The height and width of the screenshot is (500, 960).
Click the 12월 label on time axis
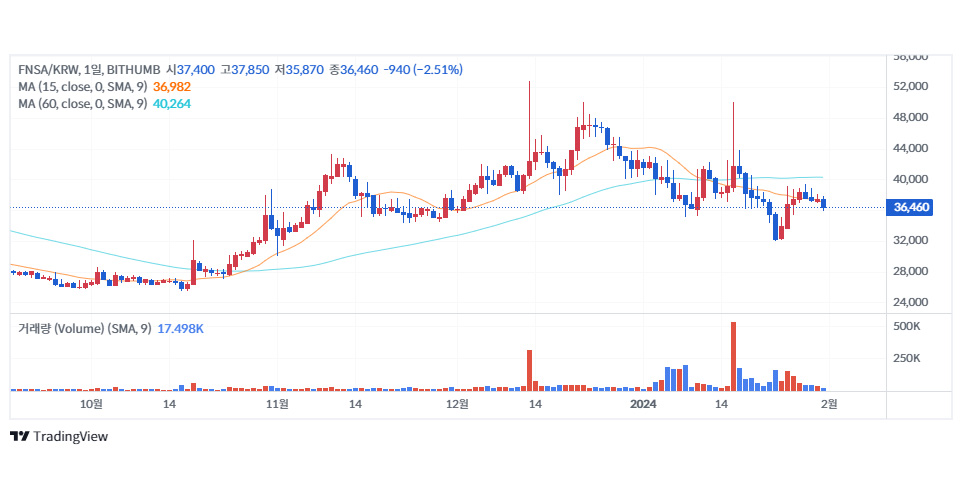[x=457, y=404]
